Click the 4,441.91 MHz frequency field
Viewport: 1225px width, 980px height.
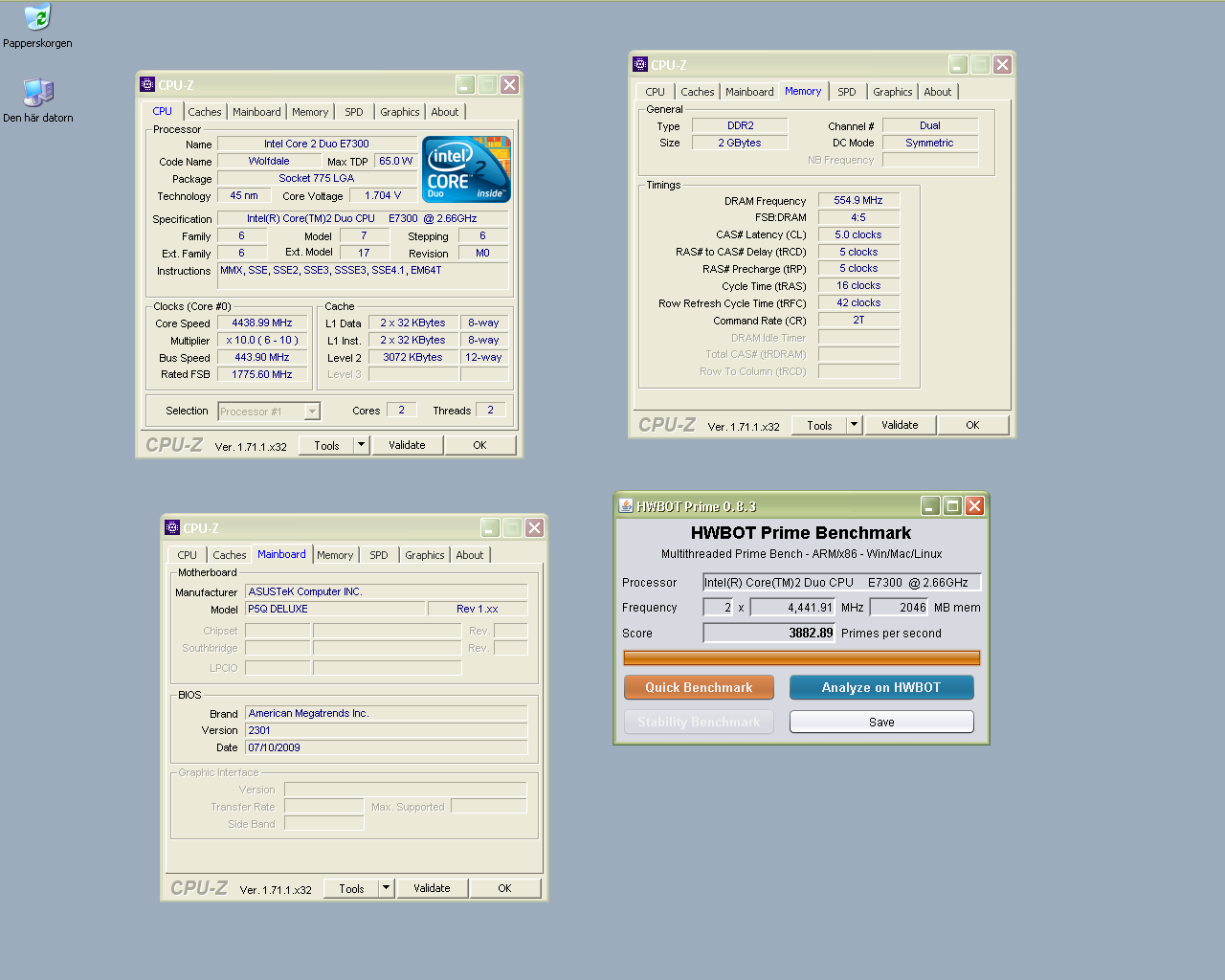792,607
